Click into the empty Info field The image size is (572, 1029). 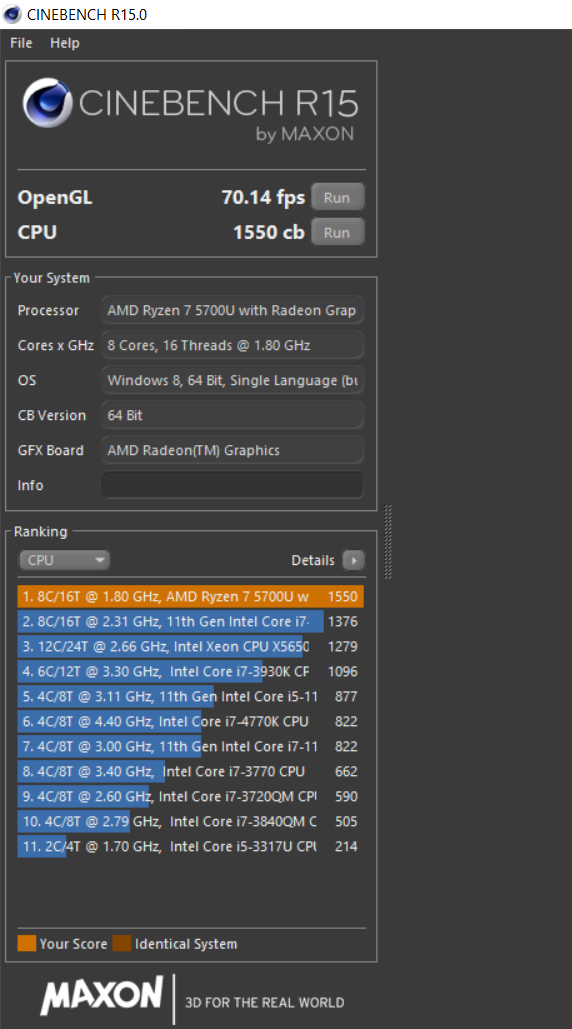click(x=232, y=485)
